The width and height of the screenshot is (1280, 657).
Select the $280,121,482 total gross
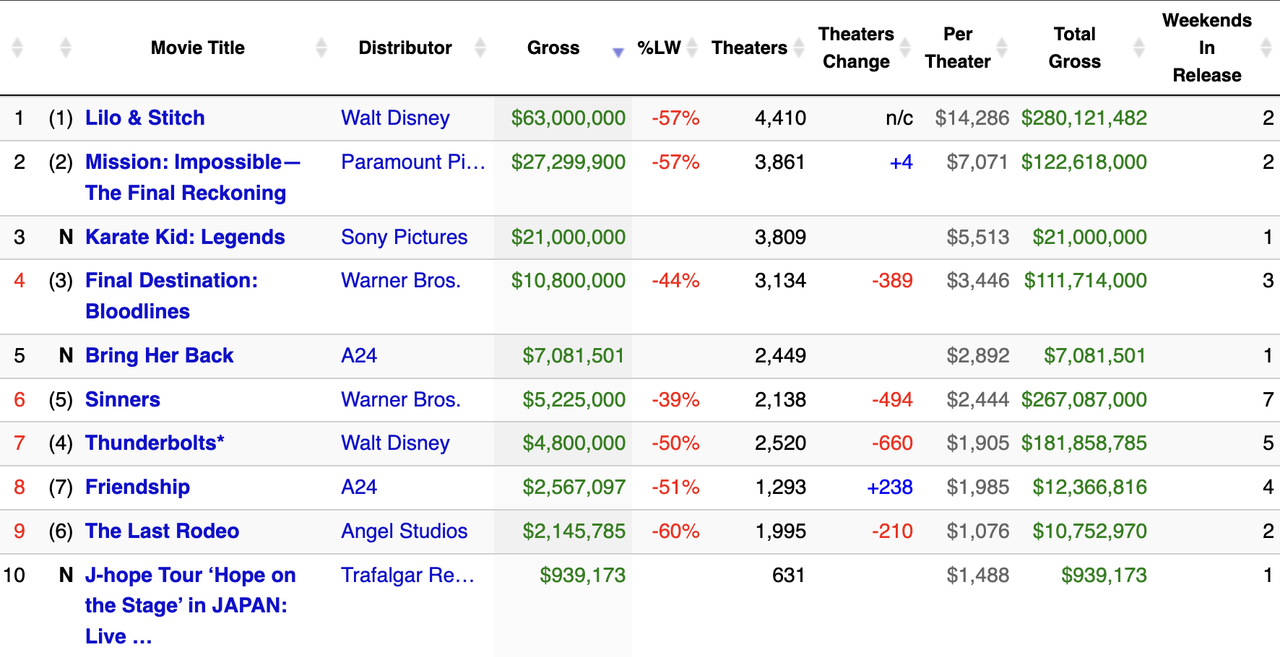(x=1084, y=118)
